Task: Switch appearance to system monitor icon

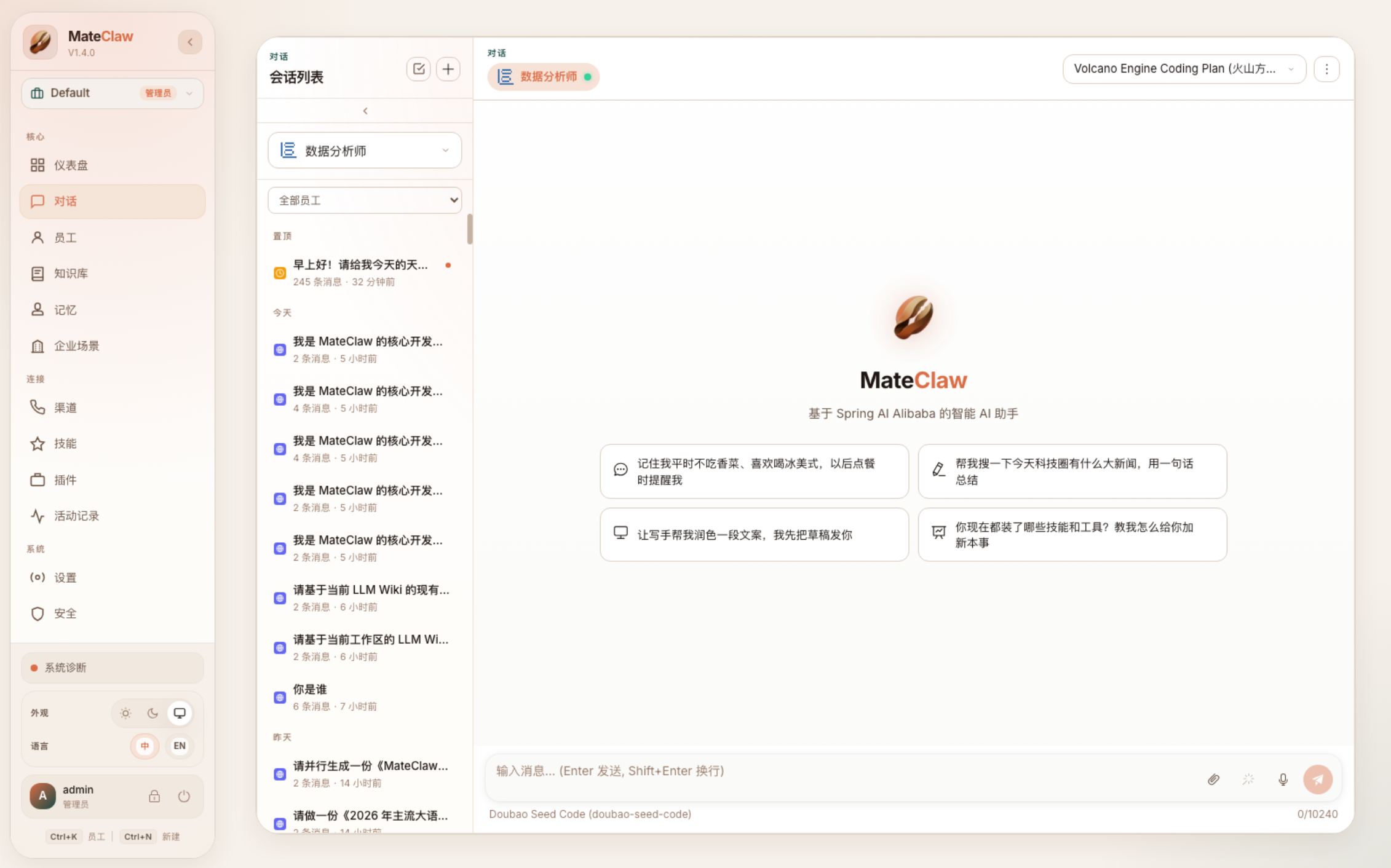Action: 180,713
